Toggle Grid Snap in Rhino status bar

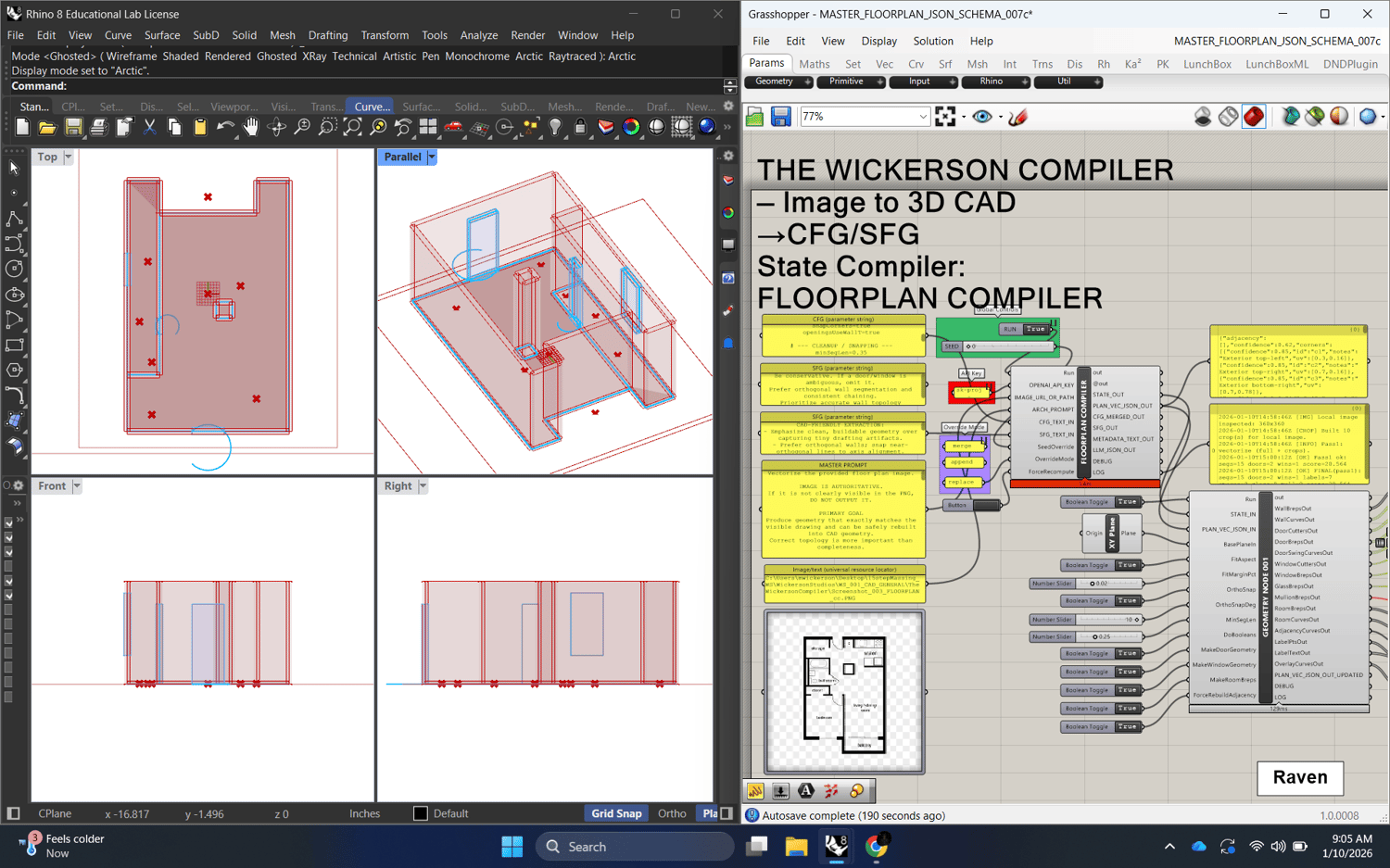point(616,813)
